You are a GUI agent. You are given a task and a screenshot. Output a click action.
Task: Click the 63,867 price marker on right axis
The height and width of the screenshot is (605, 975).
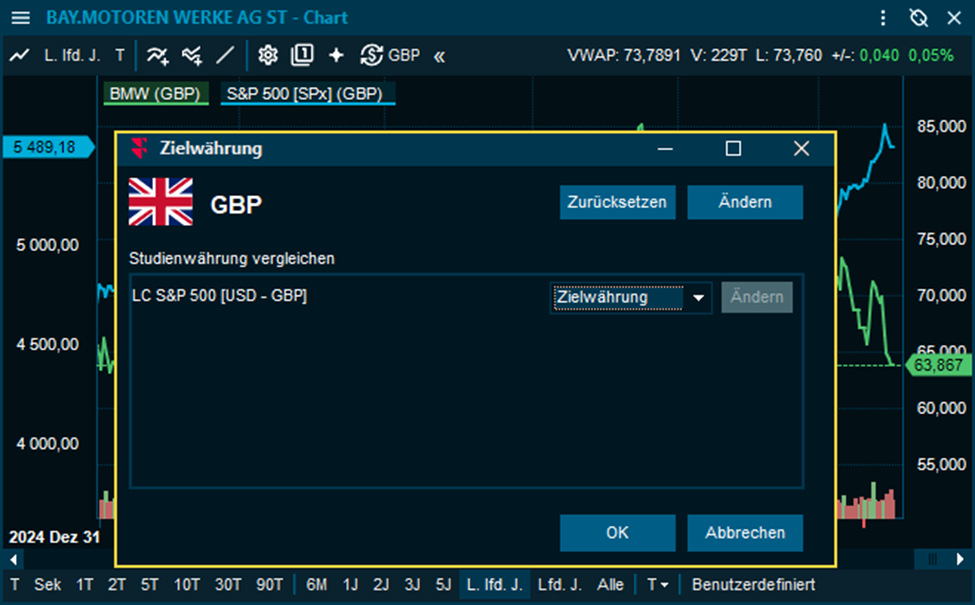click(x=938, y=365)
